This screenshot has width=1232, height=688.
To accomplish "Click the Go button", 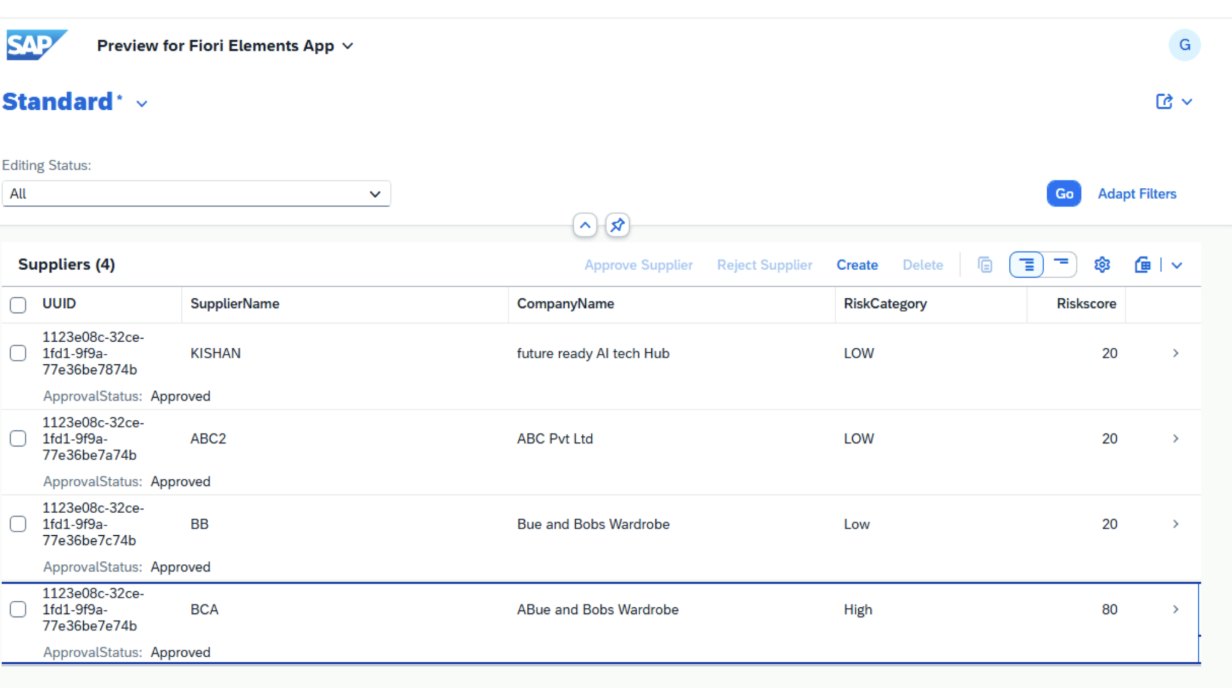I will 1064,194.
